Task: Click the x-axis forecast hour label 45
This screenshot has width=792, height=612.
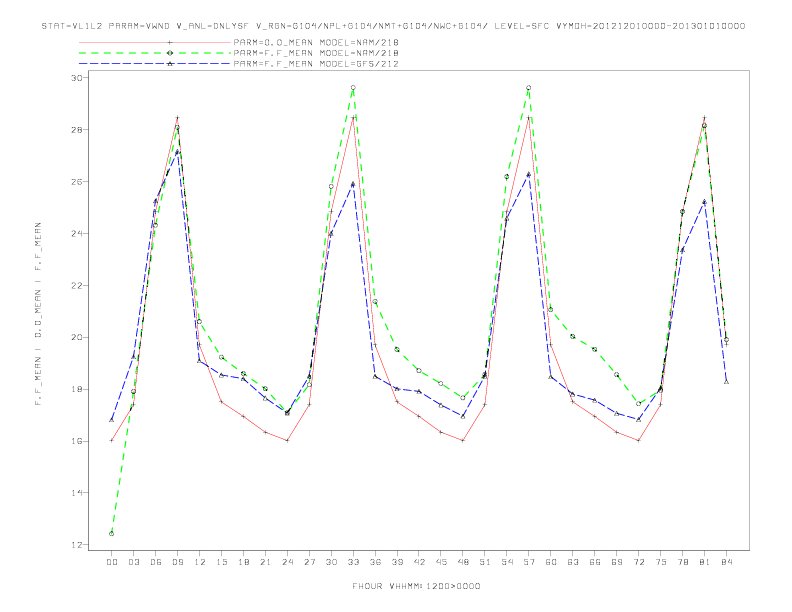Action: coord(441,562)
